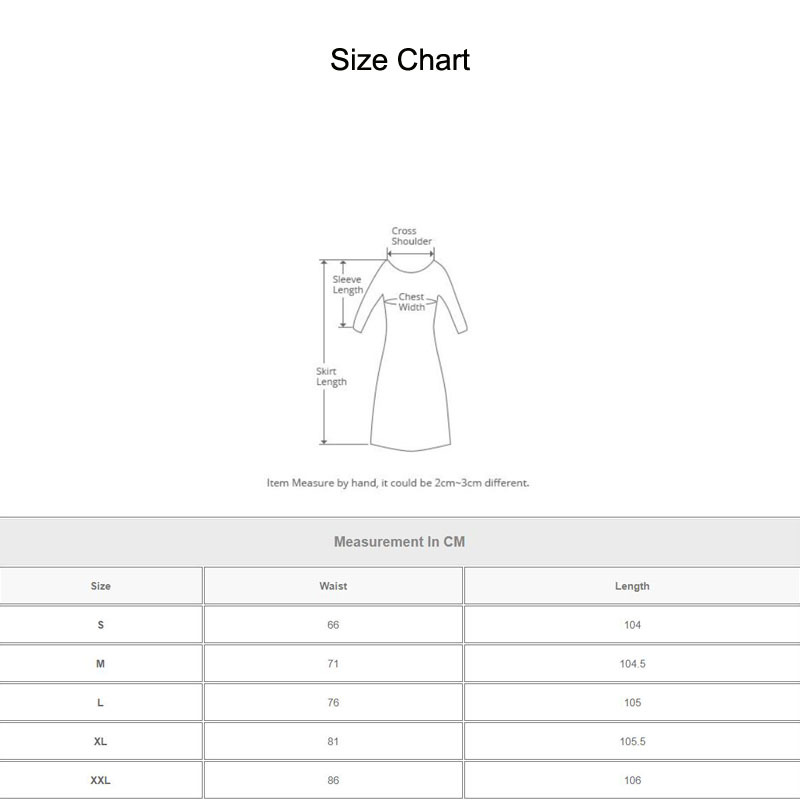Select the S size cell
The image size is (800, 800).
101,625
